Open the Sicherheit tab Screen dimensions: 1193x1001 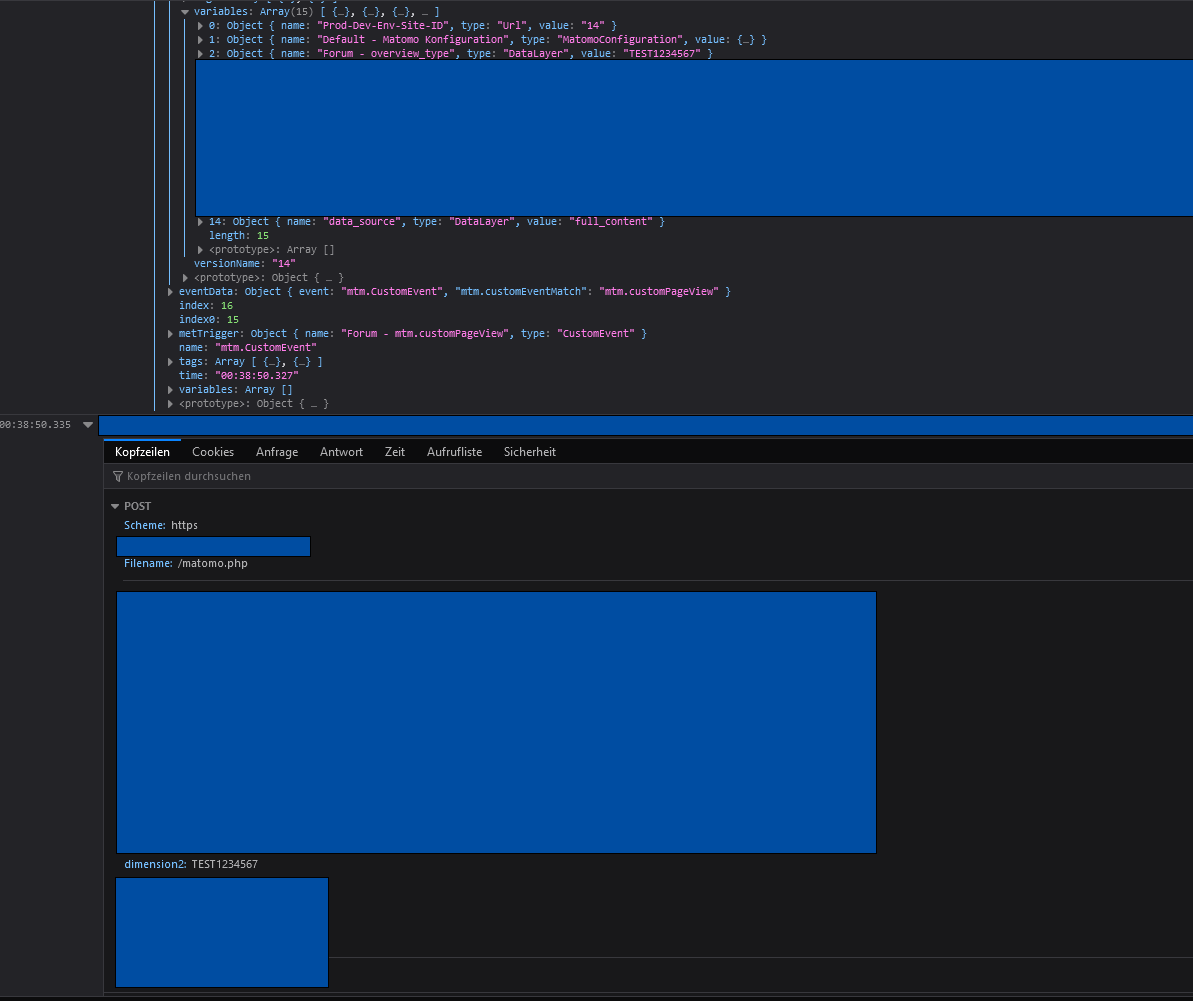(x=529, y=451)
